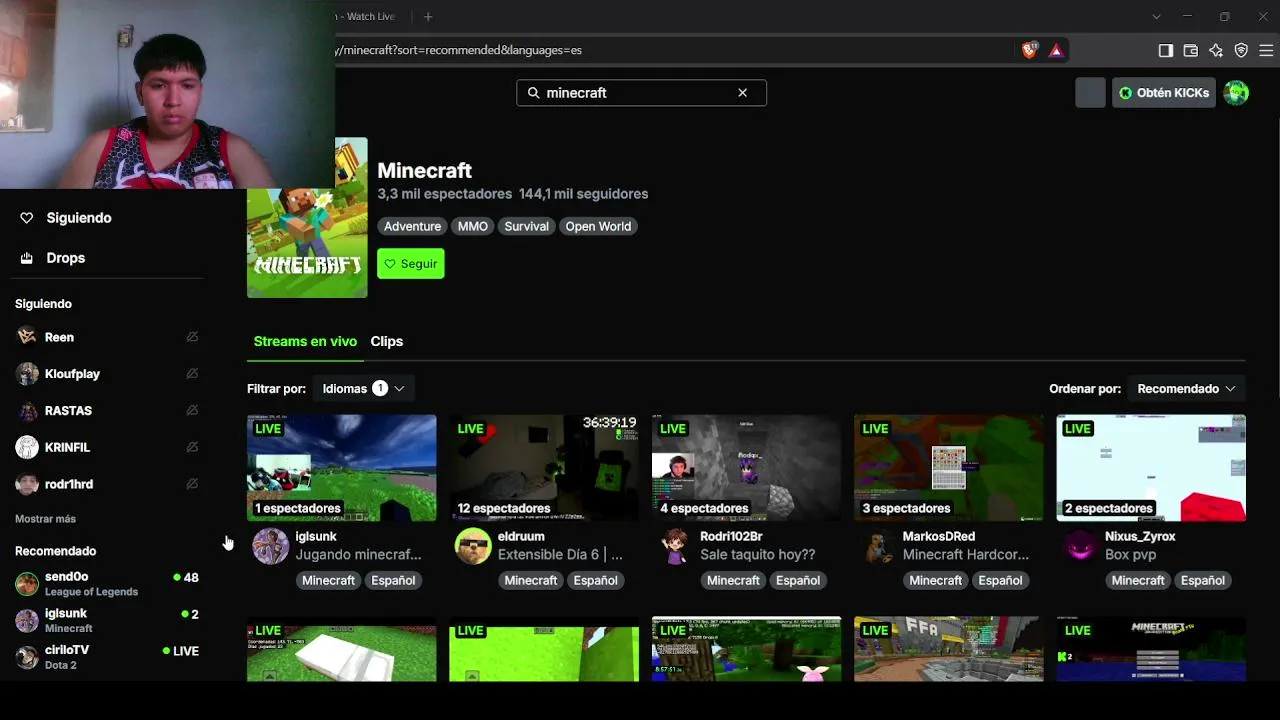
Task: Open RASTAS channel avatar
Action: (x=27, y=411)
